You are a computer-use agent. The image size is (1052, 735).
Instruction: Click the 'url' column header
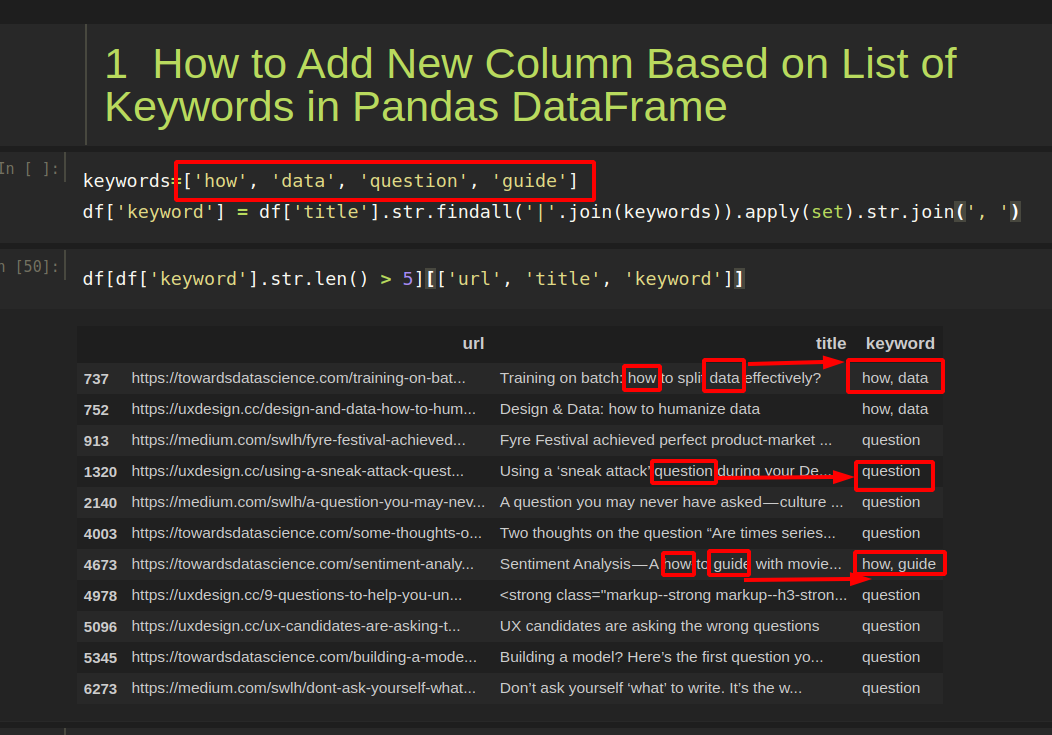(x=473, y=343)
